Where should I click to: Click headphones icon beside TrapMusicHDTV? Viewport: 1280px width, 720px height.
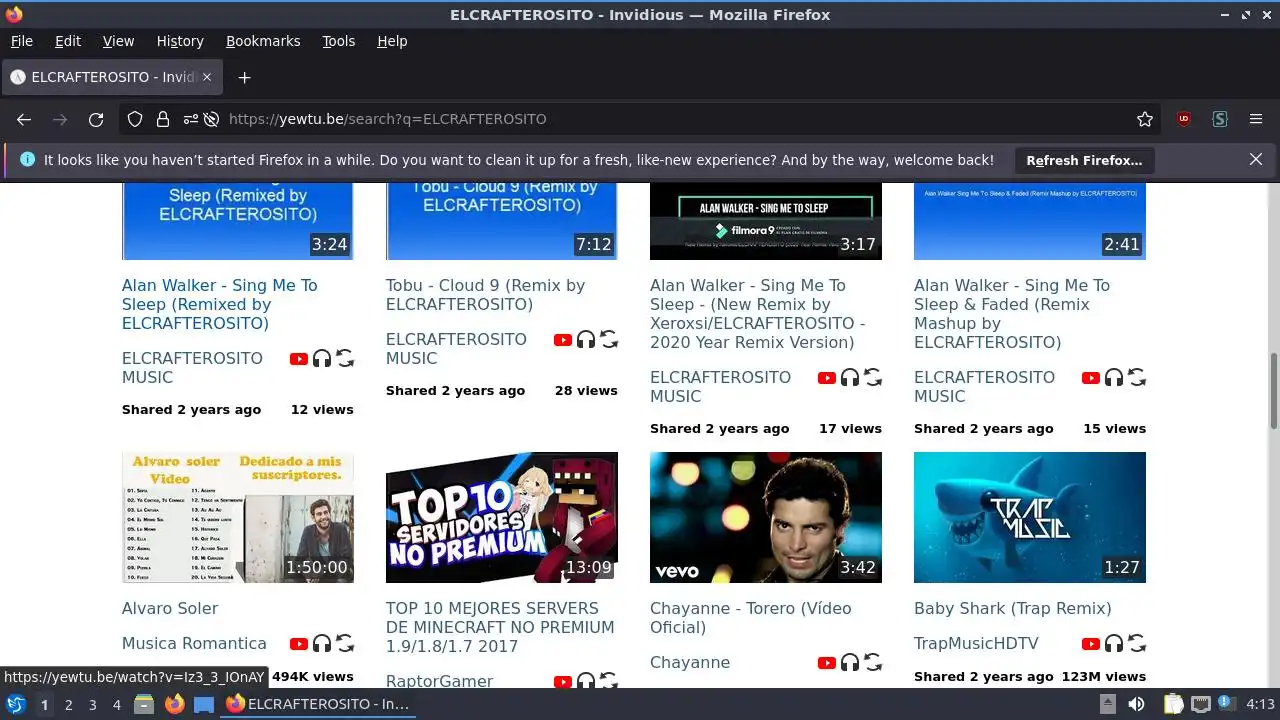(1114, 643)
